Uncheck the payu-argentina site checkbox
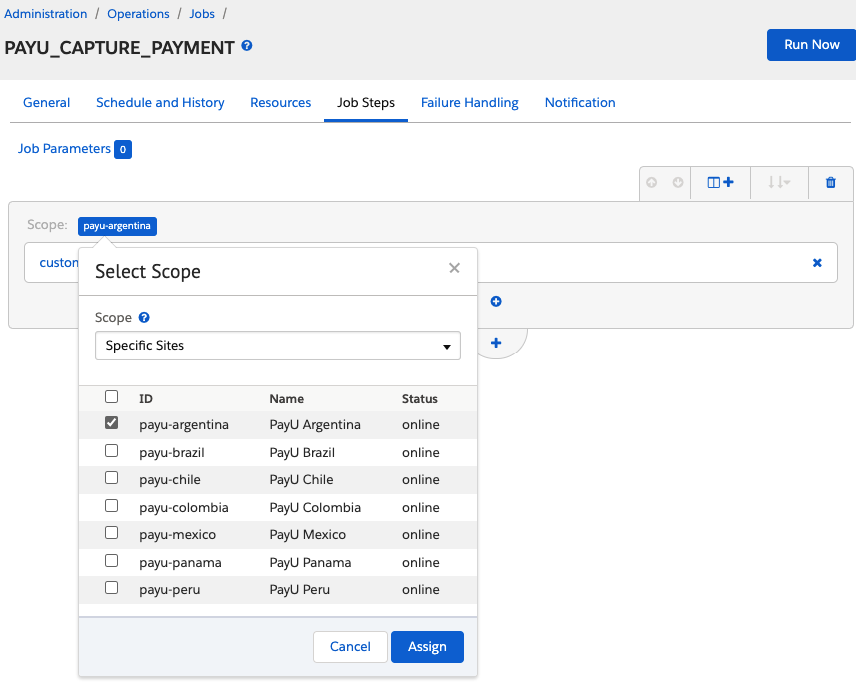This screenshot has height=683, width=856. point(111,423)
